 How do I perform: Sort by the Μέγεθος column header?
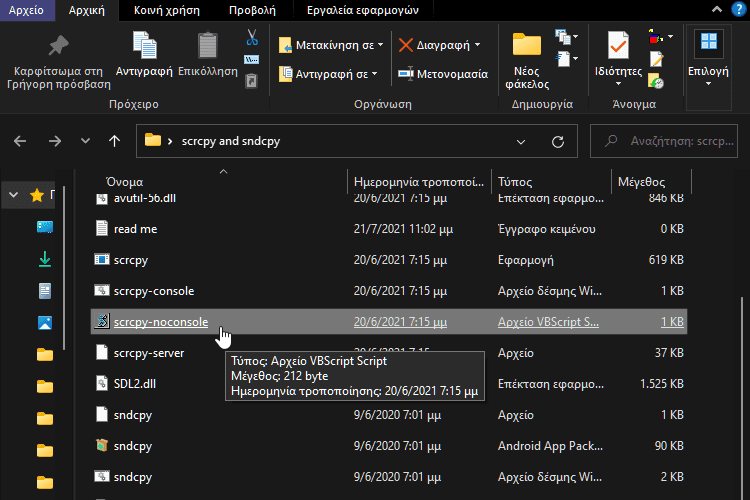pyautogui.click(x=641, y=182)
